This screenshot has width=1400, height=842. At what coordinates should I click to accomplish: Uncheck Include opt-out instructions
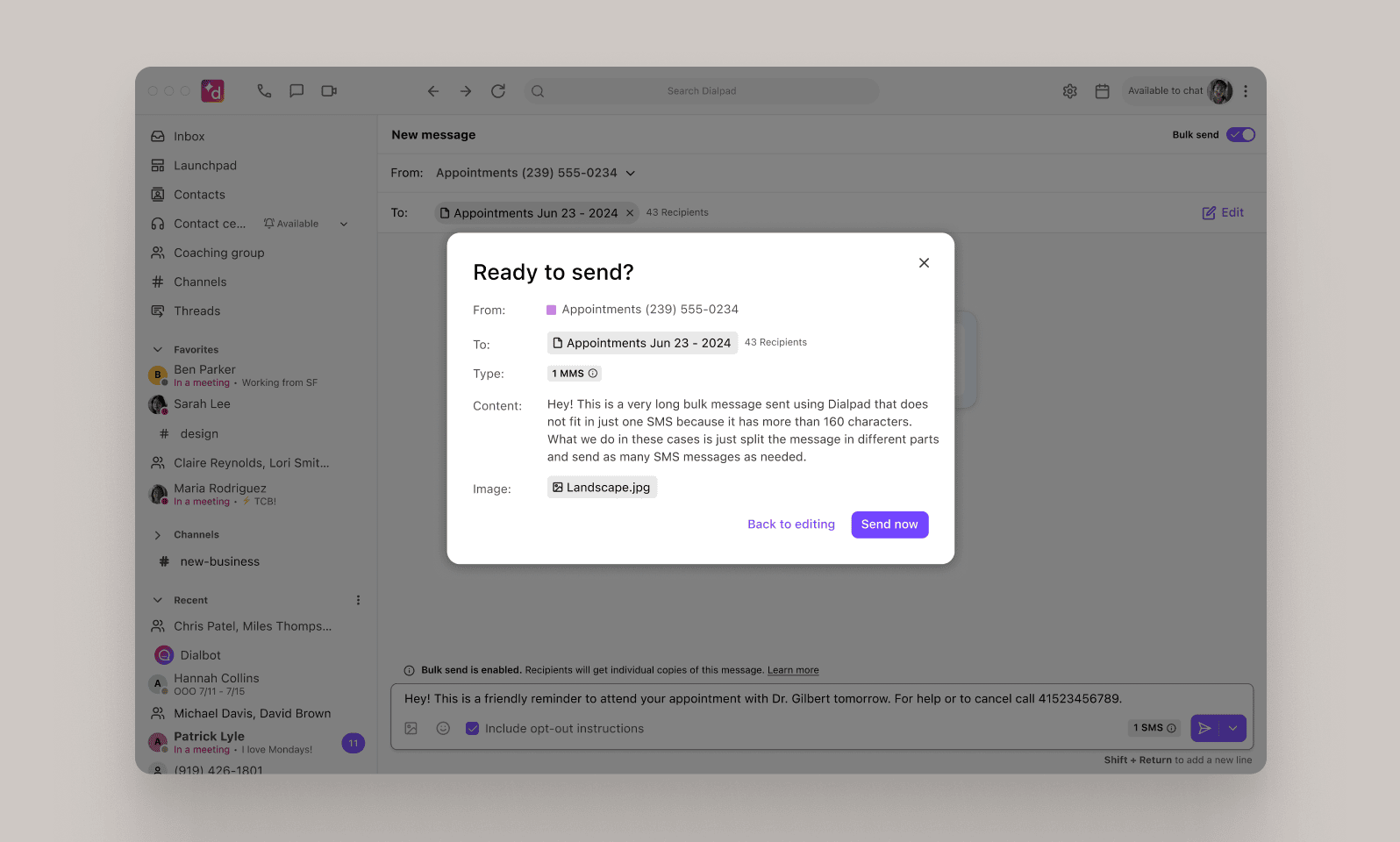(472, 728)
